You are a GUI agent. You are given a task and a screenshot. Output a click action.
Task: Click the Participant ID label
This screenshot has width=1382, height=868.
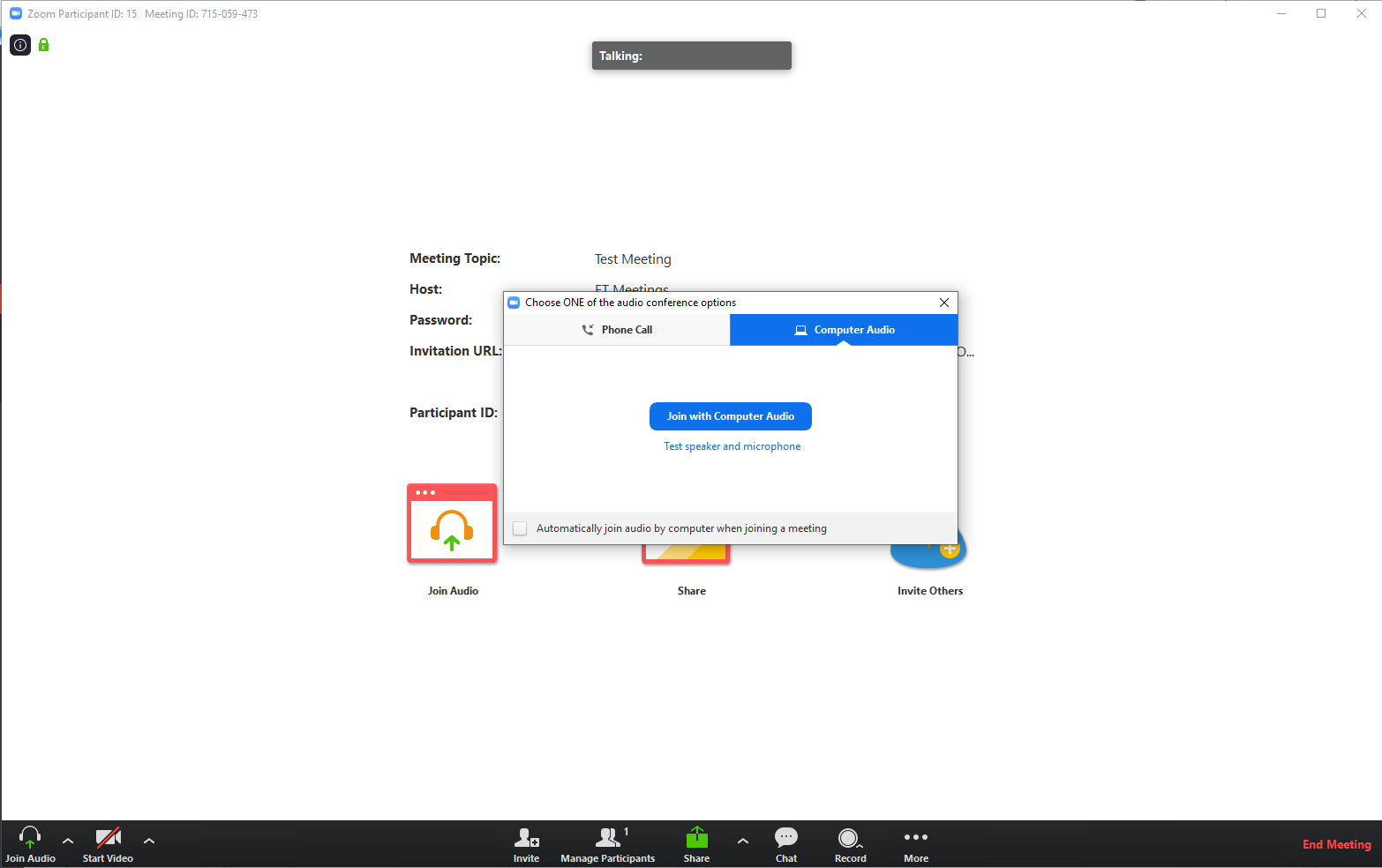454,413
